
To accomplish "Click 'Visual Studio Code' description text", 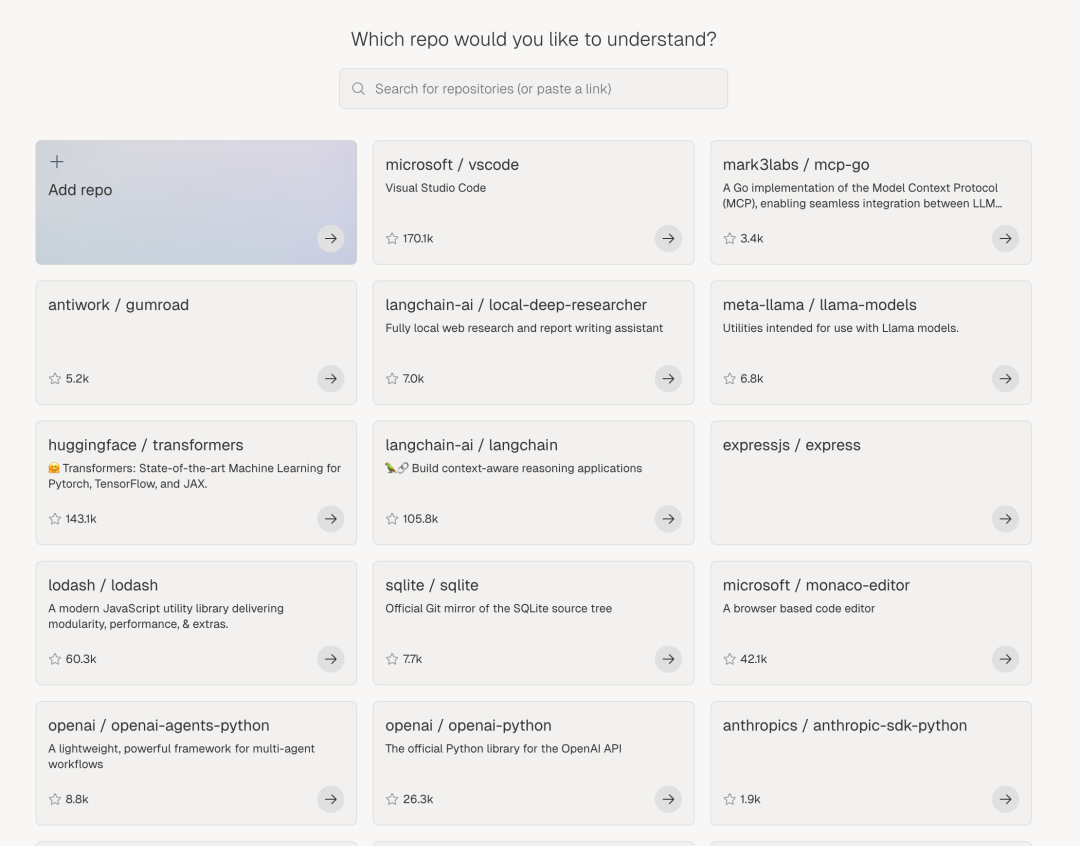I will (x=435, y=187).
